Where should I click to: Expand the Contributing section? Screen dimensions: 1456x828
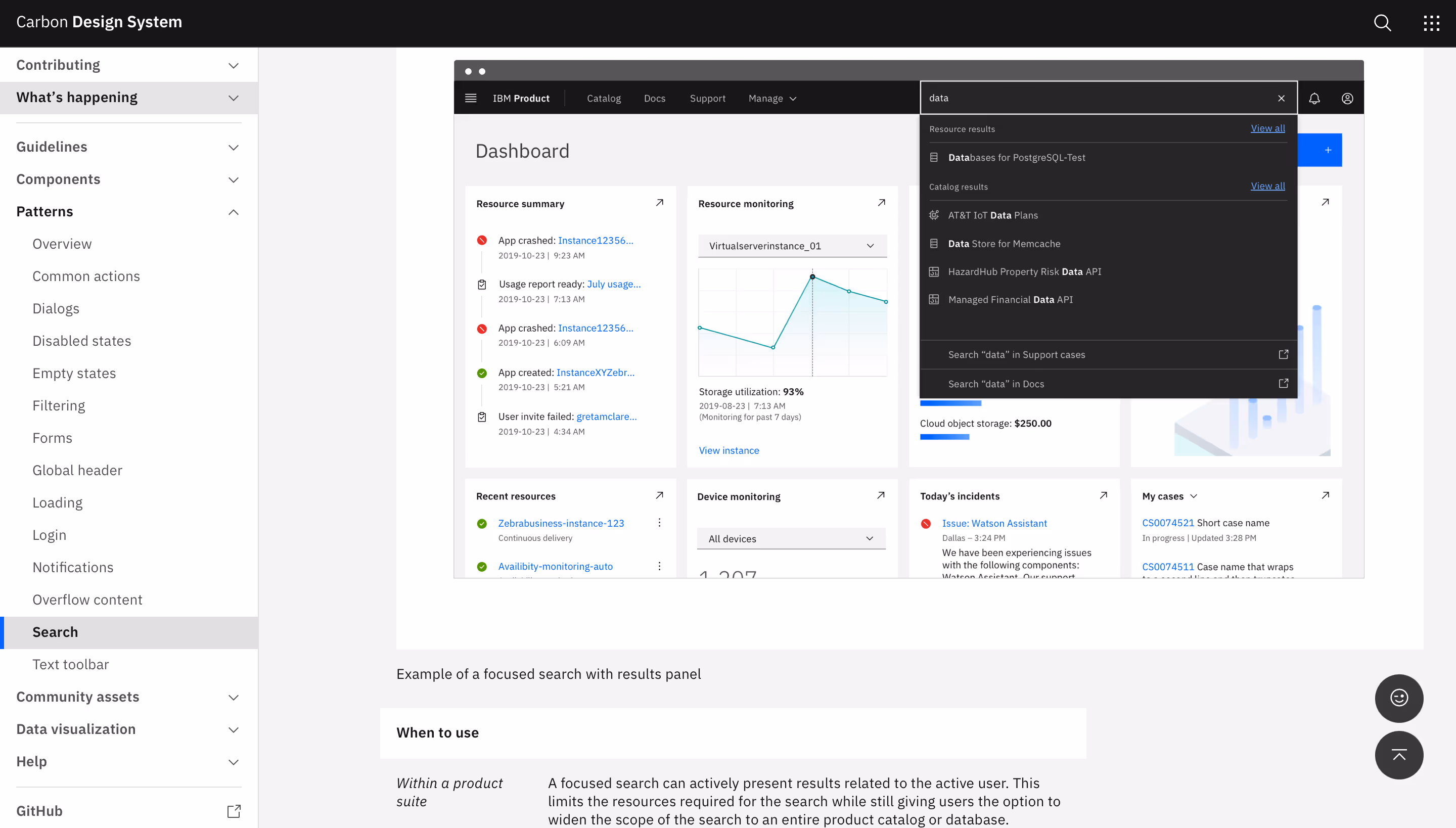click(x=128, y=65)
